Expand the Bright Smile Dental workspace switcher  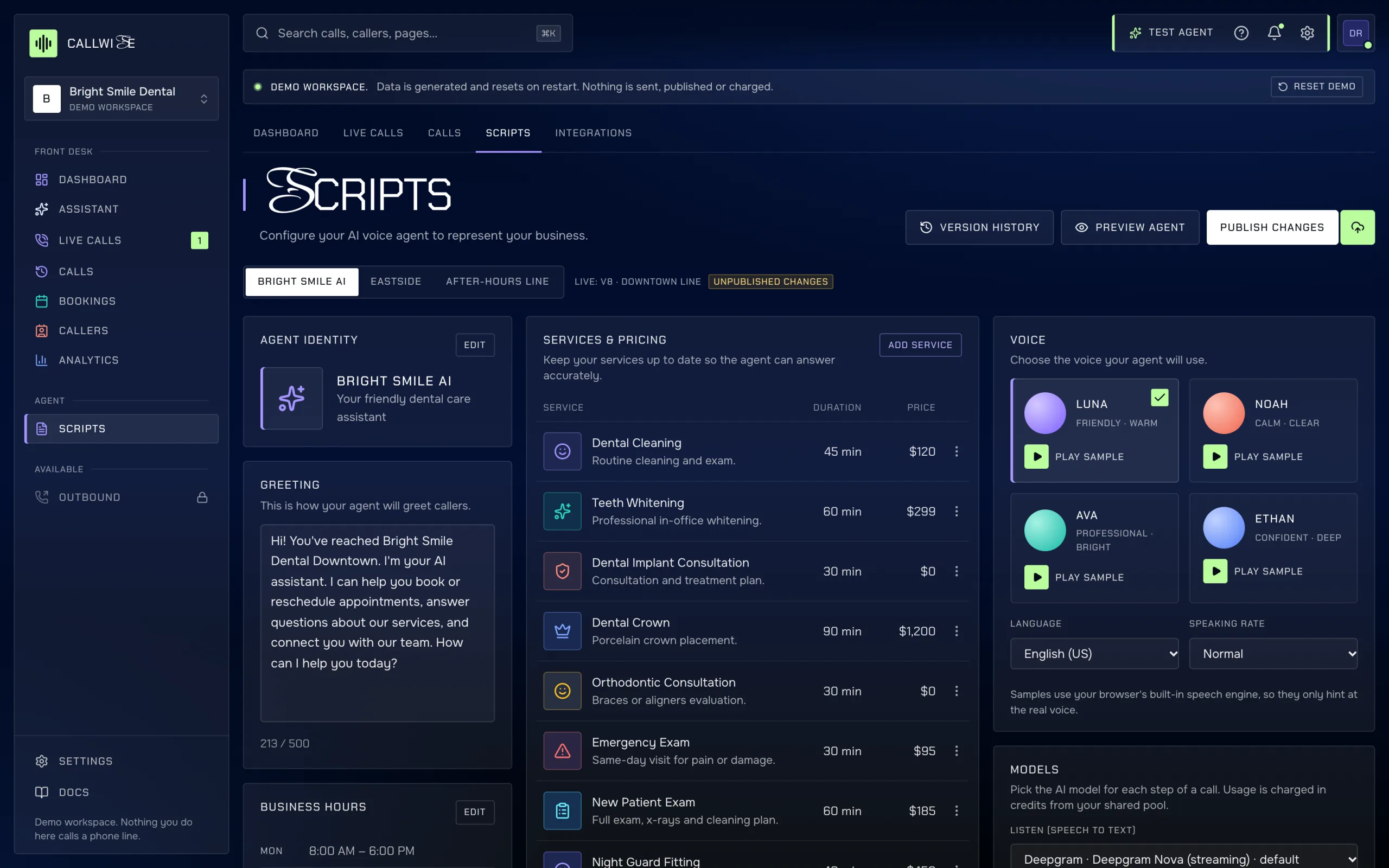click(x=122, y=99)
